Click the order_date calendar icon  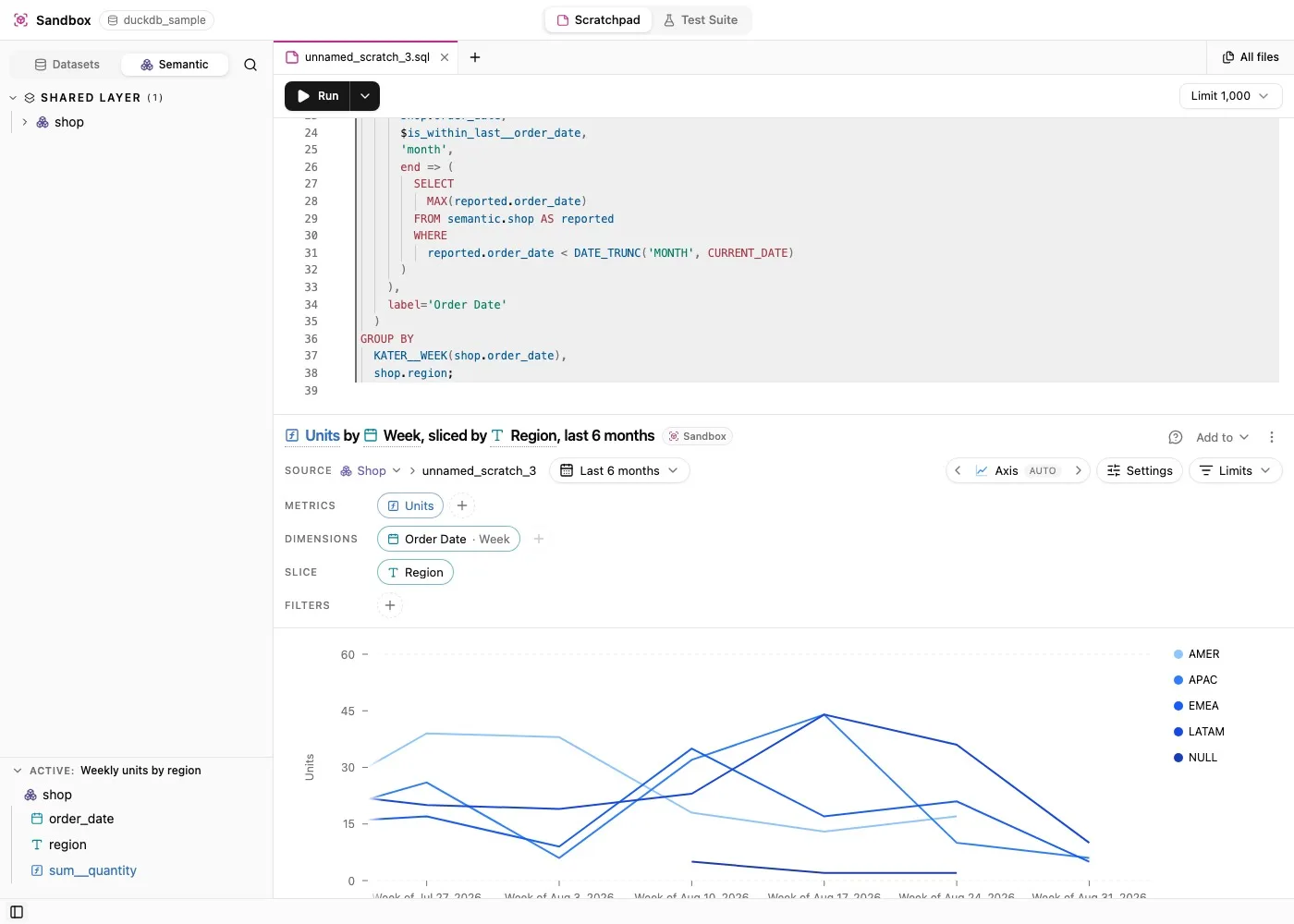[37, 819]
